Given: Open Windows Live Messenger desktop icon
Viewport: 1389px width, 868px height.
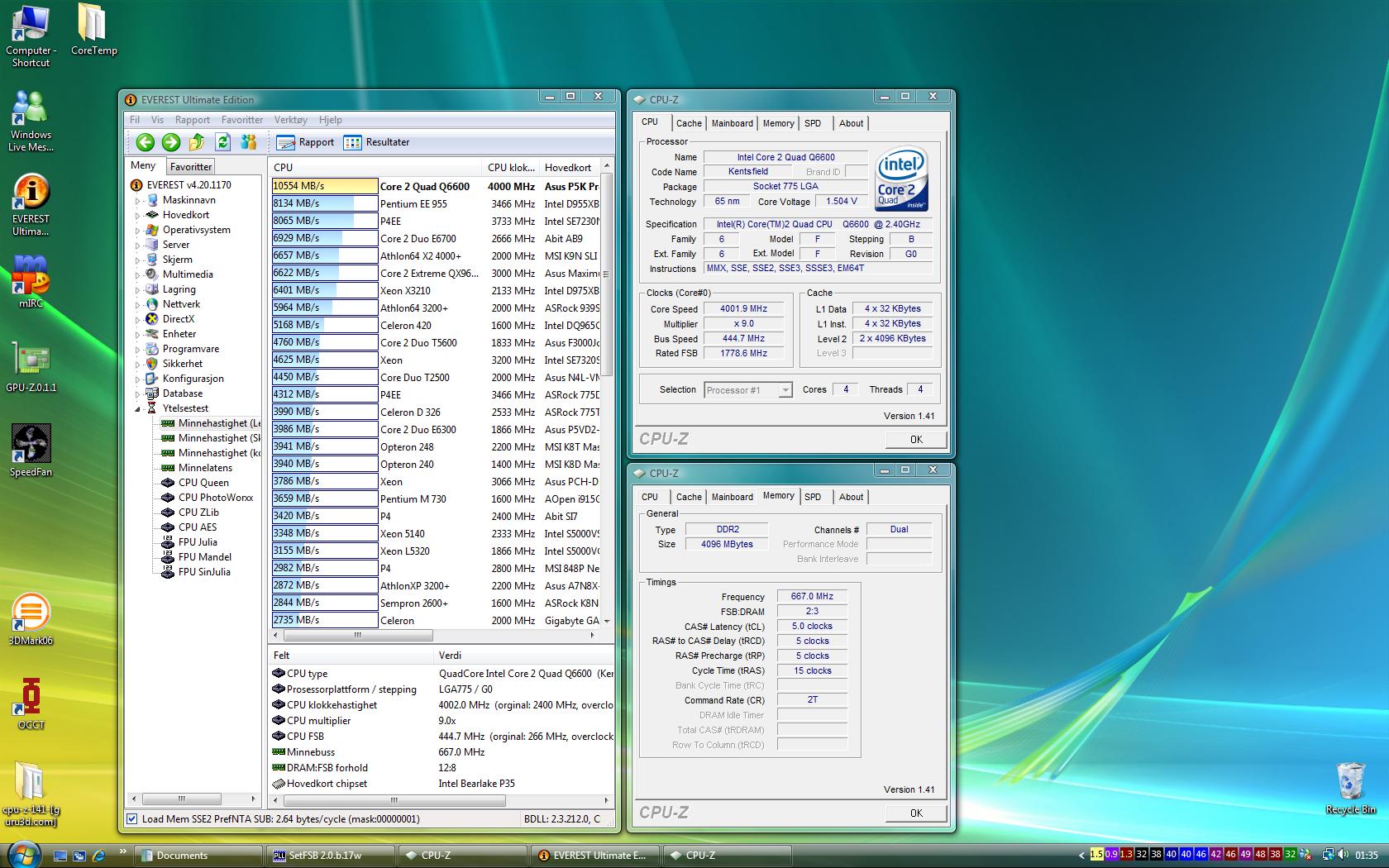Looking at the screenshot, I should coord(31,122).
